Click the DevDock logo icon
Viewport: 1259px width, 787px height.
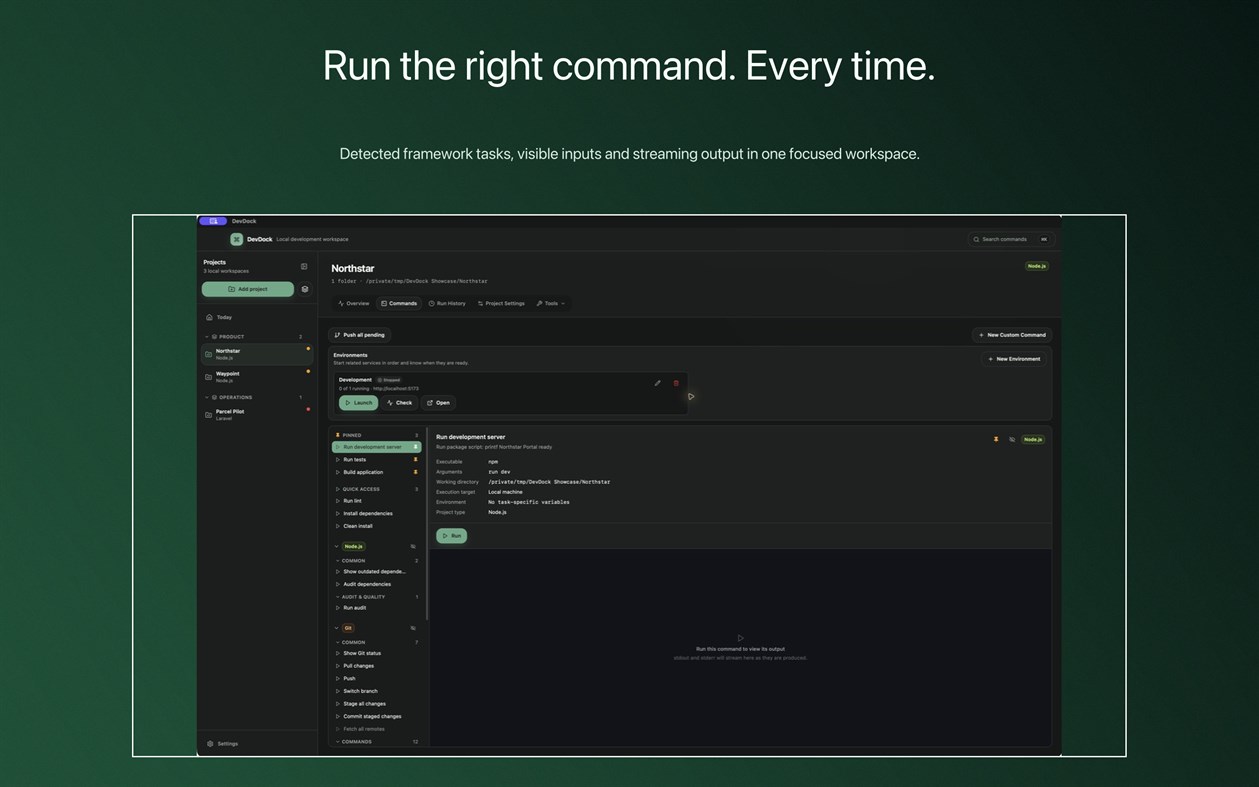pyautogui.click(x=236, y=239)
